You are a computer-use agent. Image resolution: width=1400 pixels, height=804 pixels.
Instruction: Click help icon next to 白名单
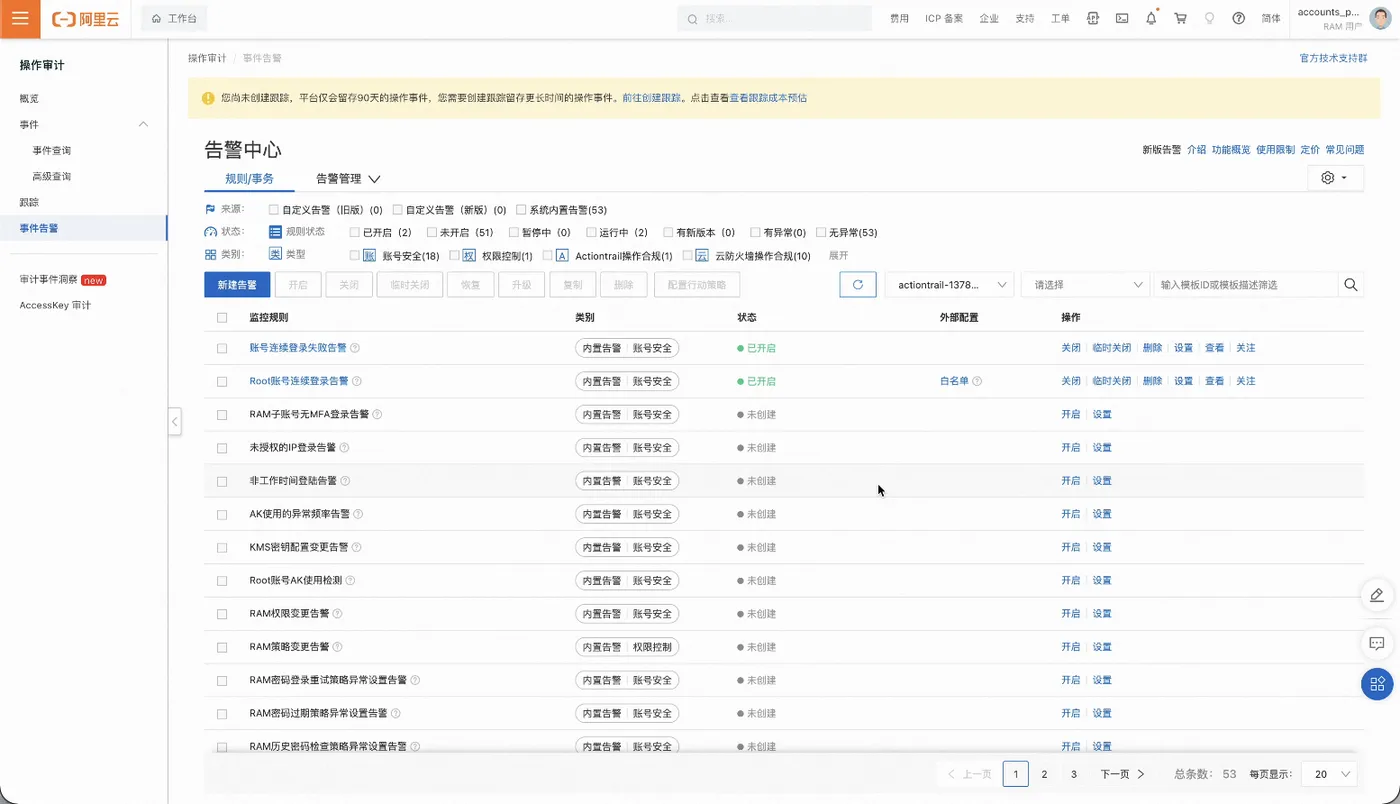pyautogui.click(x=977, y=381)
